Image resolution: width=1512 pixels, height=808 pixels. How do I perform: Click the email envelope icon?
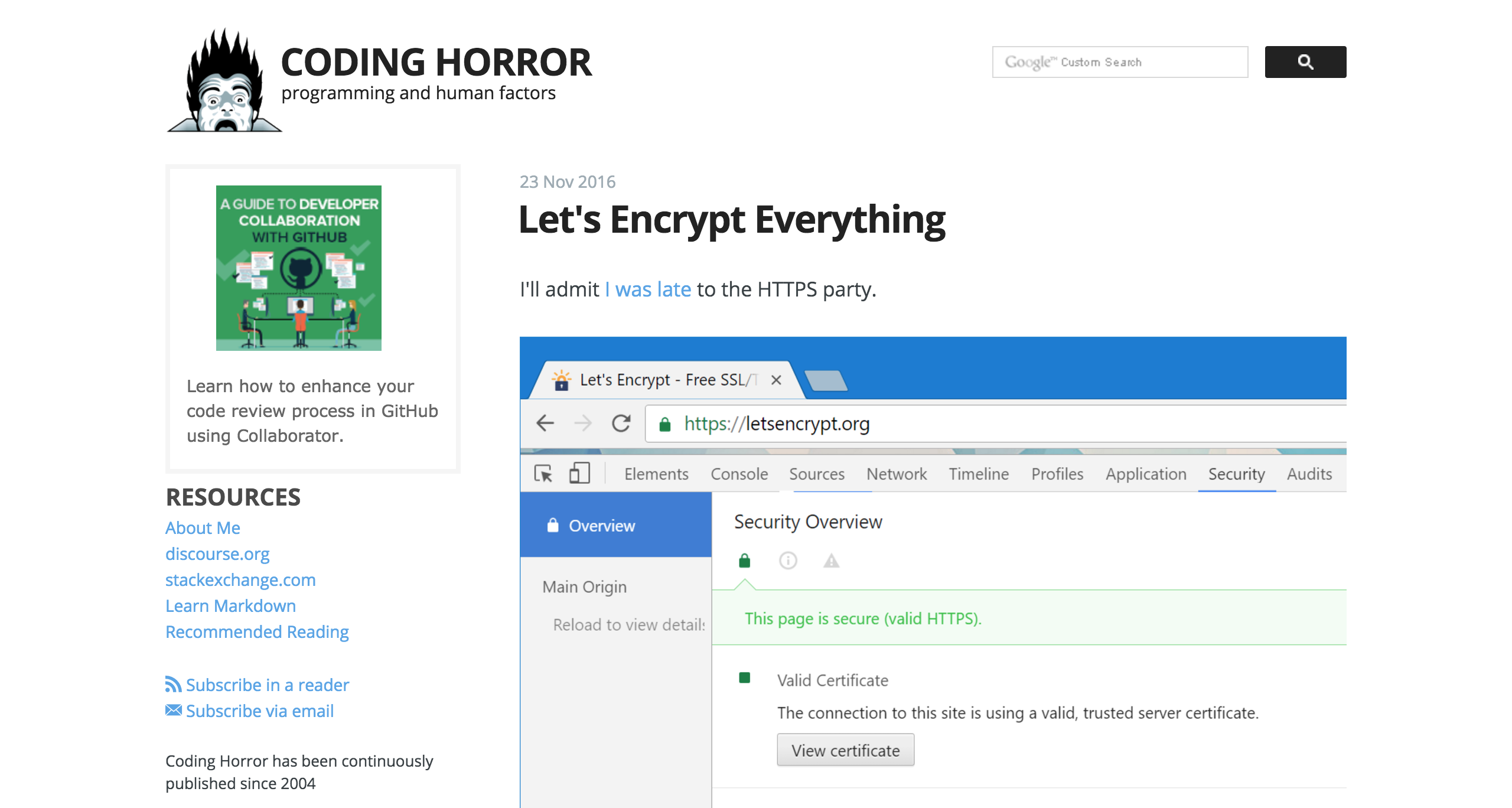click(173, 710)
